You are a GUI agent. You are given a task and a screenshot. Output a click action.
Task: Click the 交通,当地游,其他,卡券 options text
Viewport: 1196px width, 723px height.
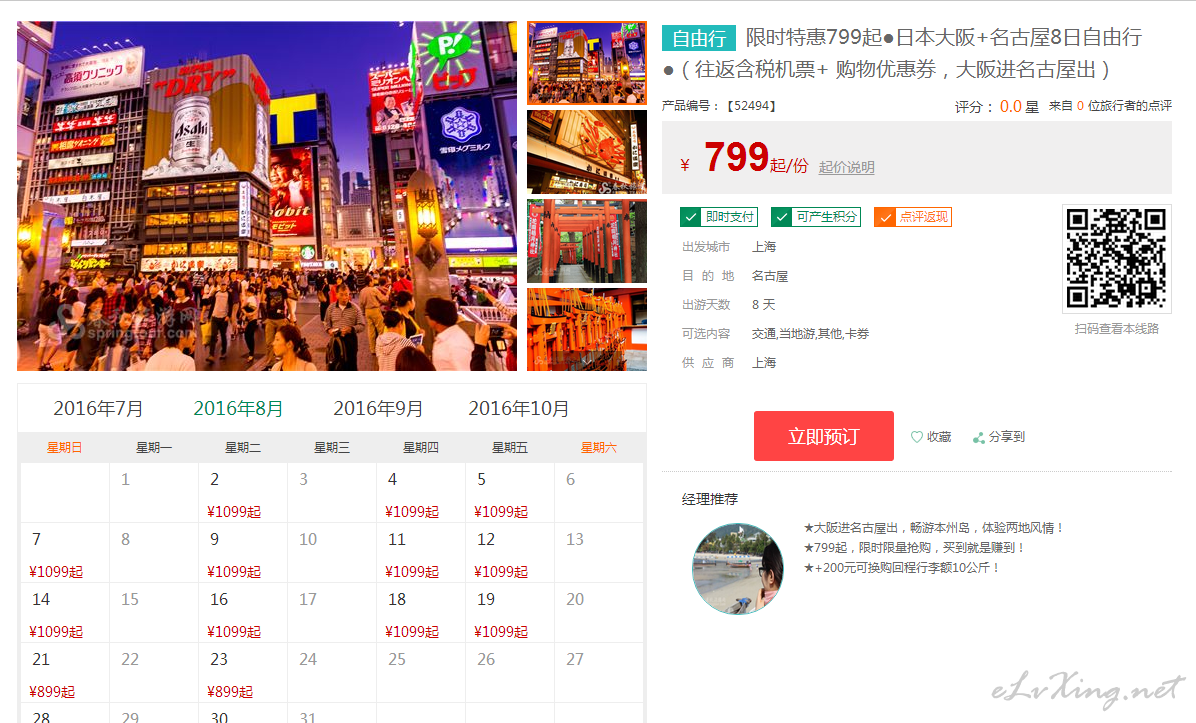coord(810,334)
